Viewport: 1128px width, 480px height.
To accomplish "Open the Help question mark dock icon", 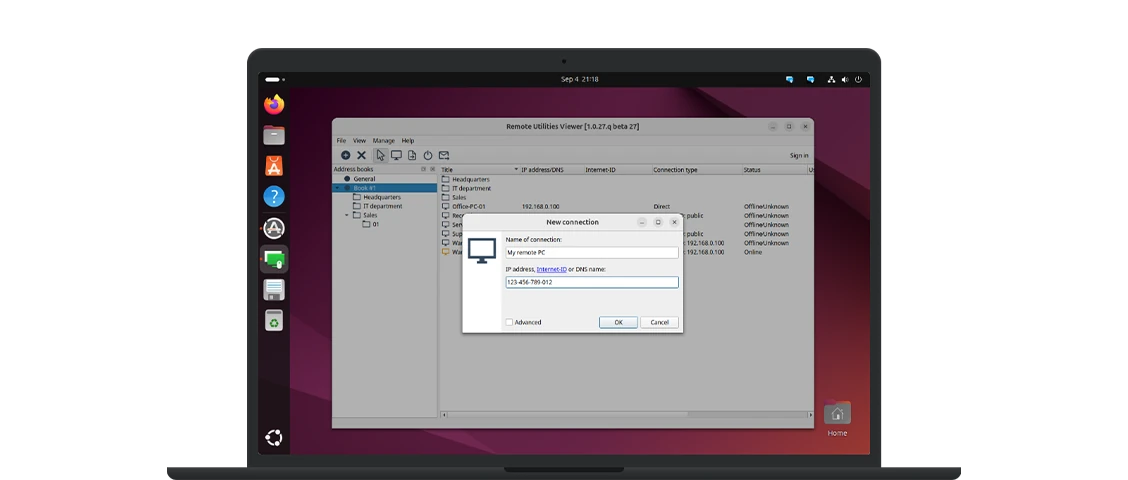I will [274, 196].
